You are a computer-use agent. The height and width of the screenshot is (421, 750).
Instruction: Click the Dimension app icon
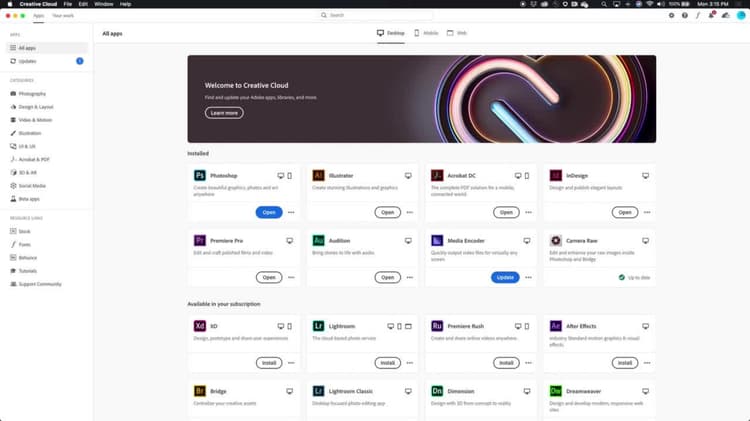[x=437, y=391]
